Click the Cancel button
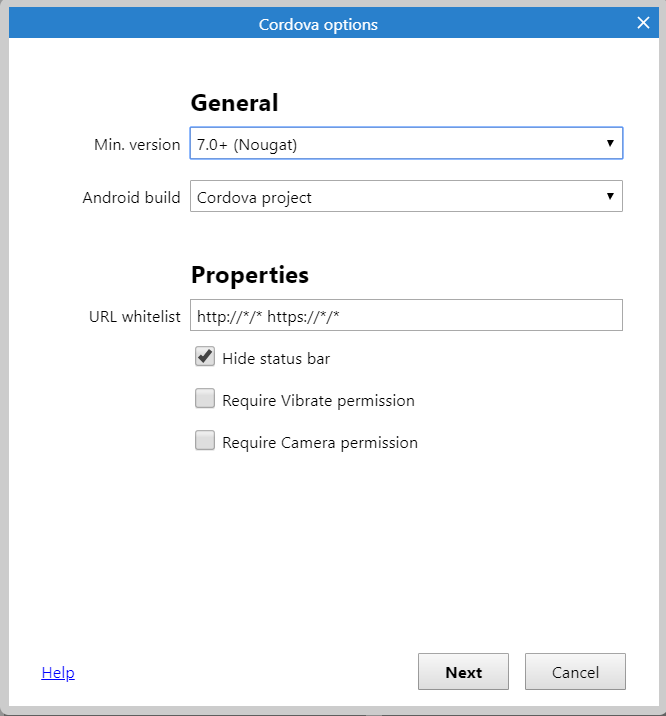 tap(575, 672)
